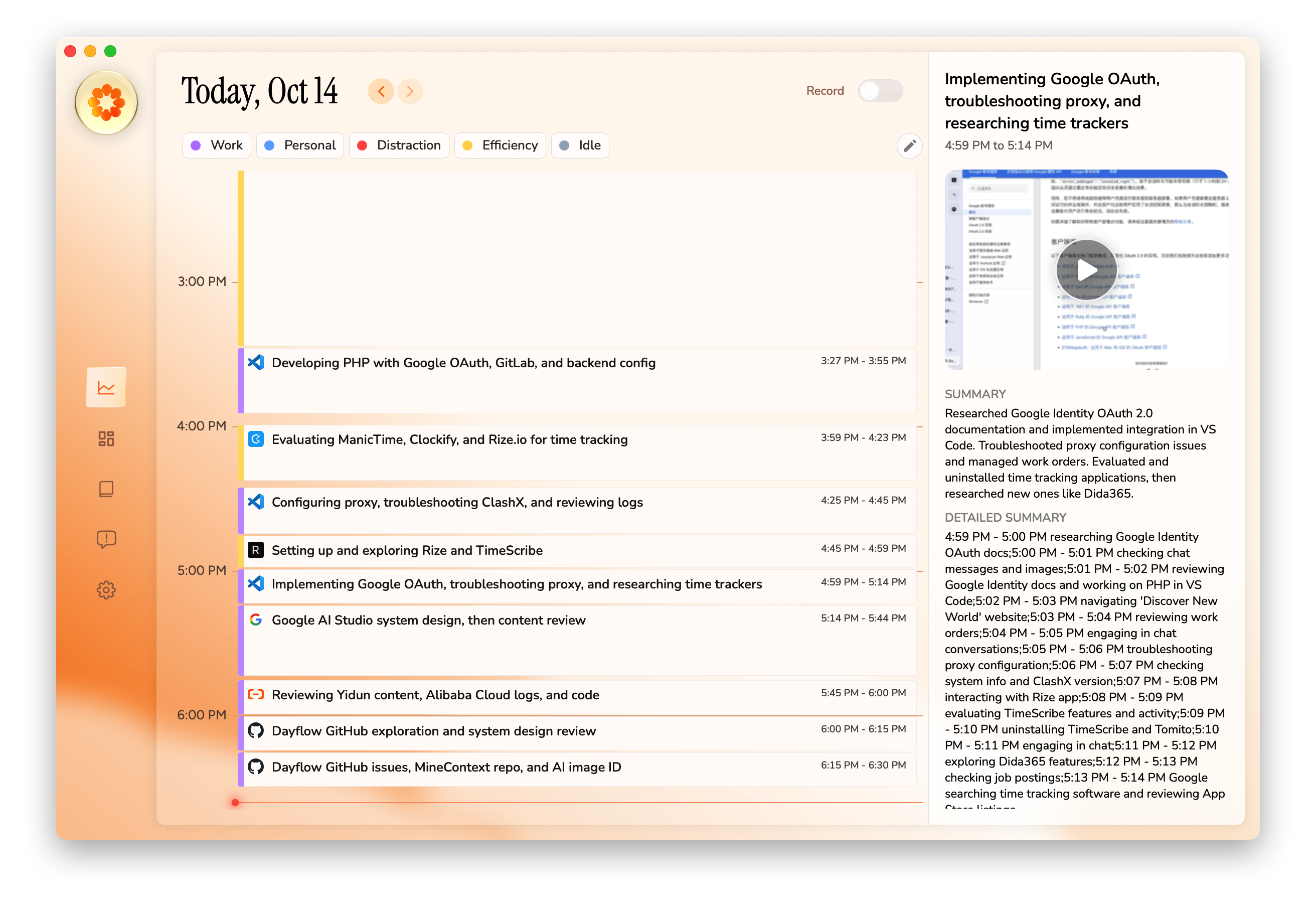
Task: Open Google AI Studio system design card
Action: 428,621
